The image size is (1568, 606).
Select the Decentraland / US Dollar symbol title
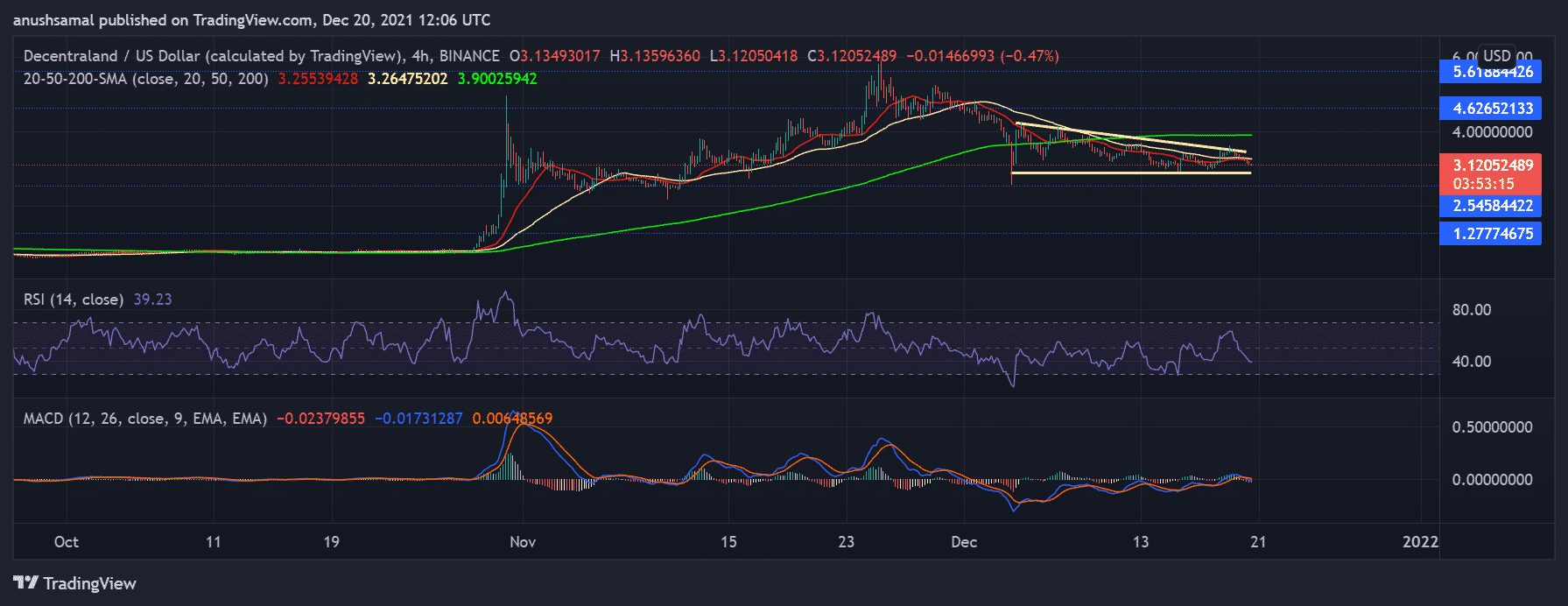coord(214,56)
